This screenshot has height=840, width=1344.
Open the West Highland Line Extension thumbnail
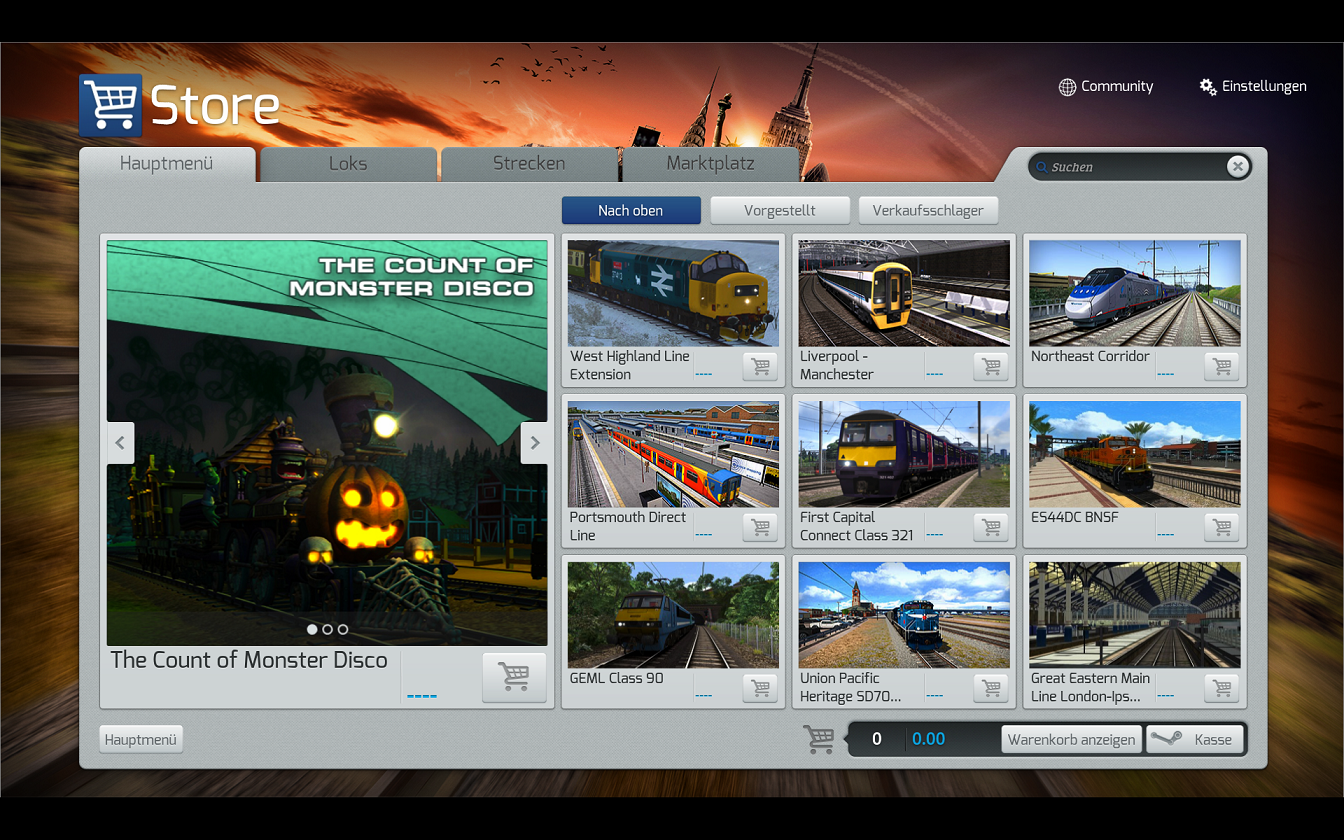pos(673,293)
